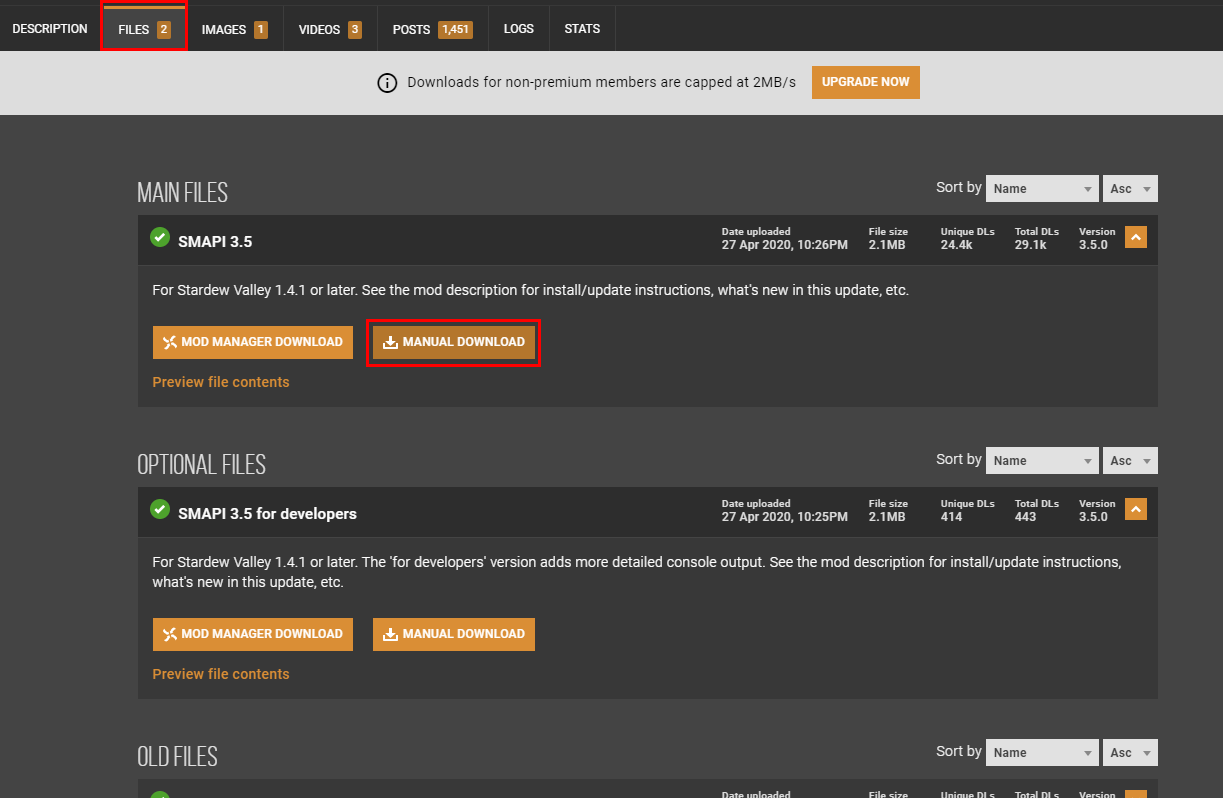Open the Description tab

point(50,29)
